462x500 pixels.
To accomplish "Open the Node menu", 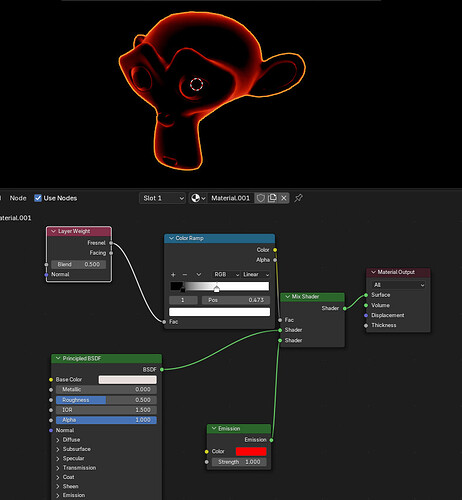I will point(18,198).
